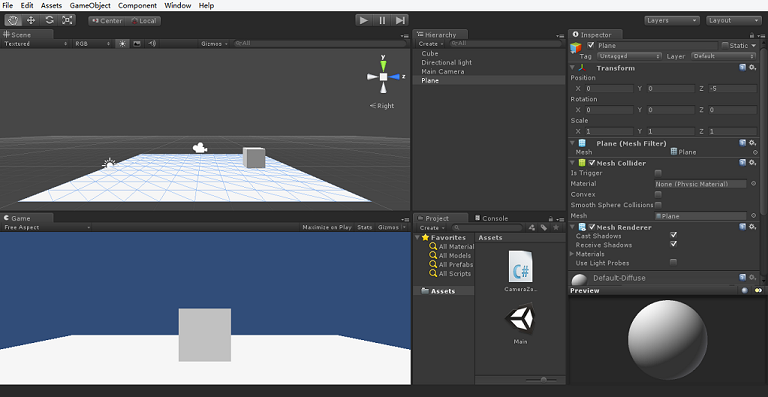Click the object picker circle next to the Material field
This screenshot has width=768, height=397.
click(753, 184)
